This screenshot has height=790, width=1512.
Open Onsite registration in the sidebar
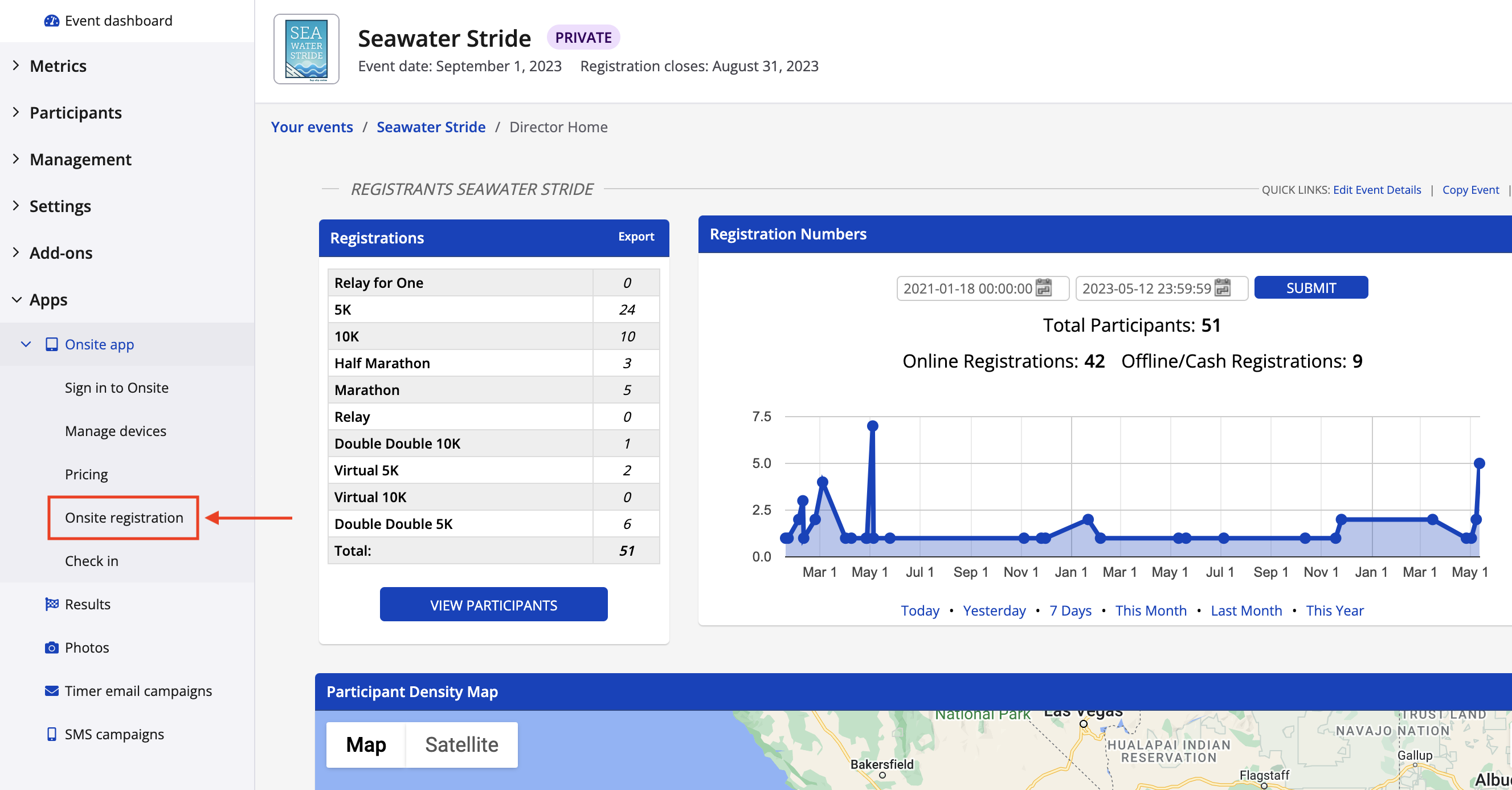(x=124, y=518)
